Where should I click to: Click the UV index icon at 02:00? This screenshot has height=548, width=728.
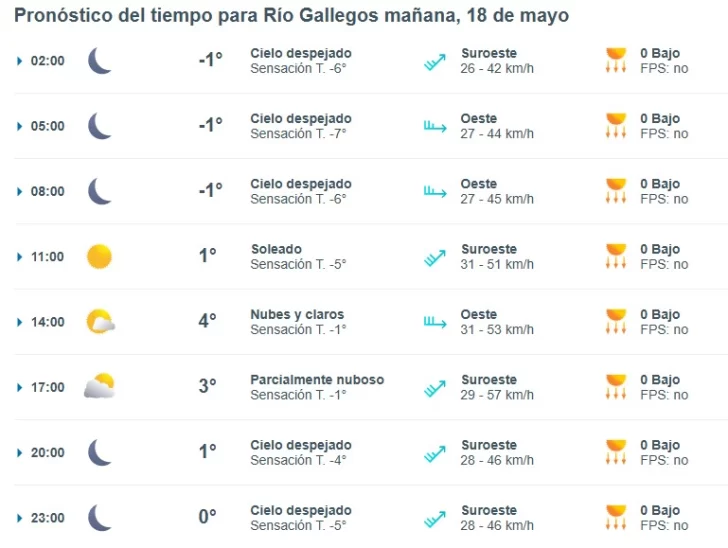[x=616, y=61]
